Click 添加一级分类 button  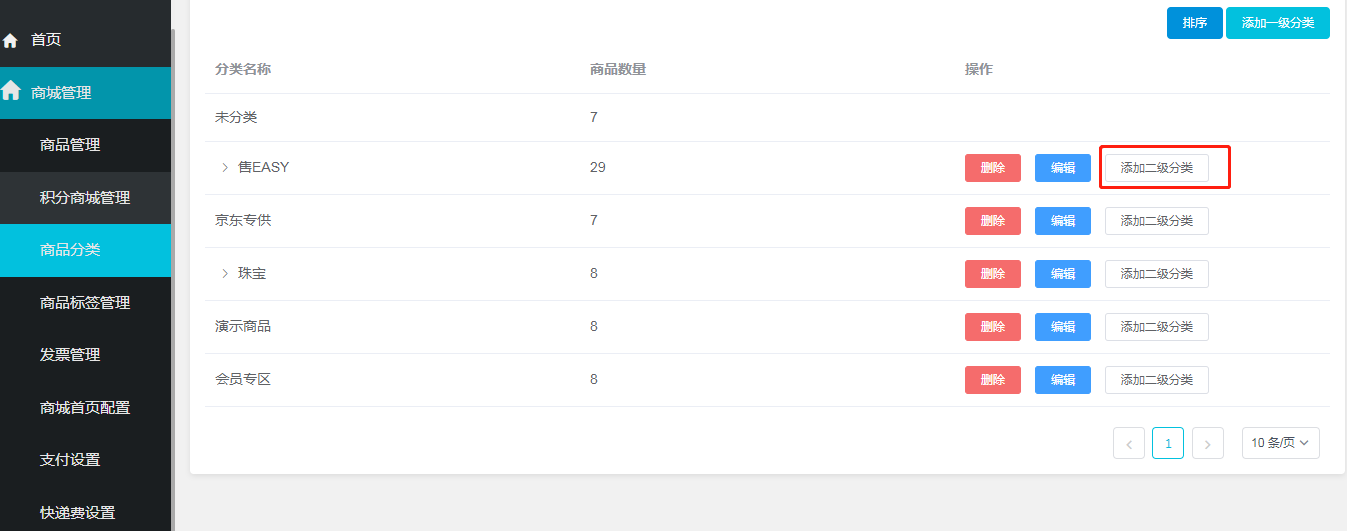point(1277,23)
